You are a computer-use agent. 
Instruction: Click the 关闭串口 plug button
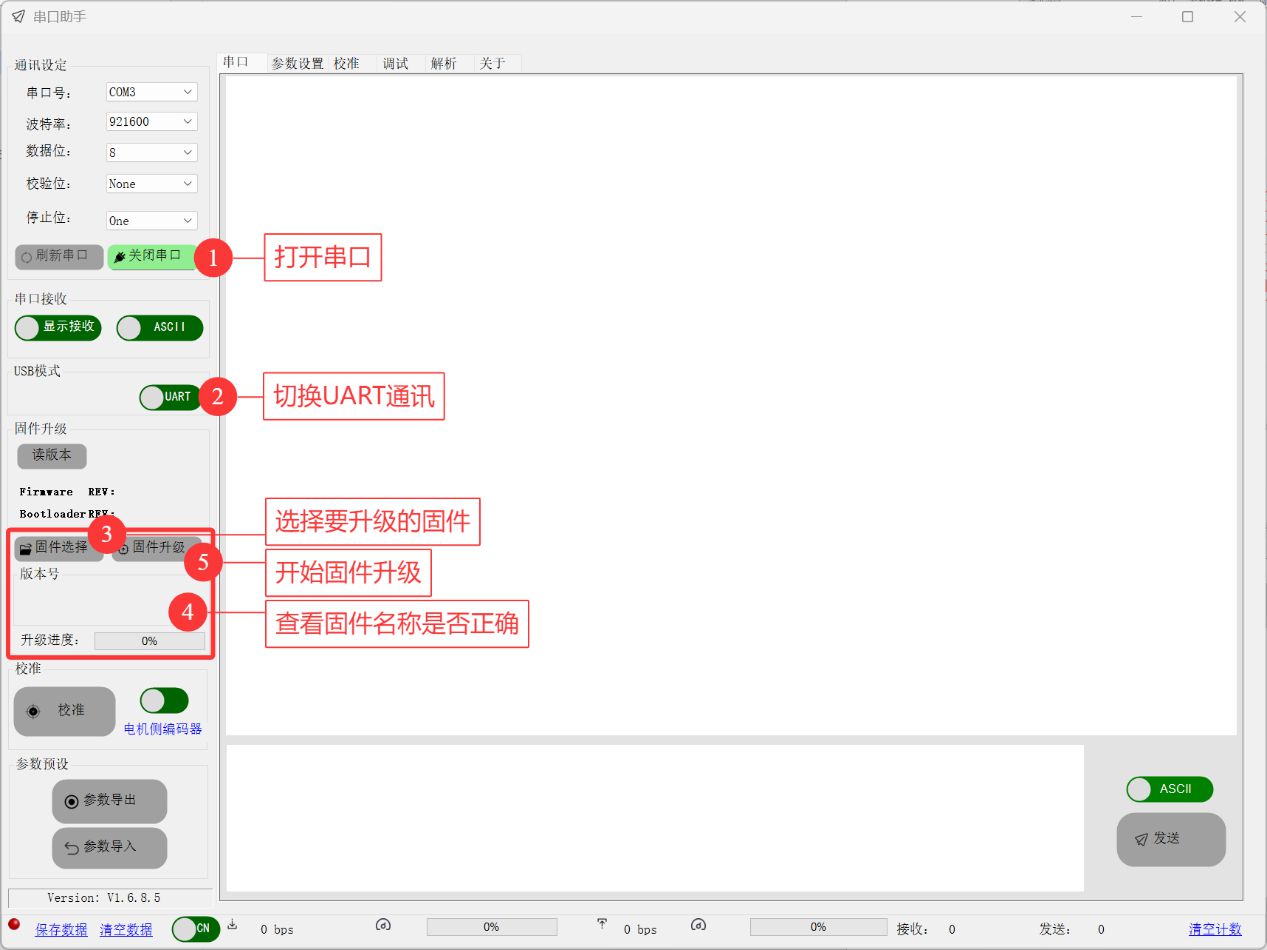(151, 256)
